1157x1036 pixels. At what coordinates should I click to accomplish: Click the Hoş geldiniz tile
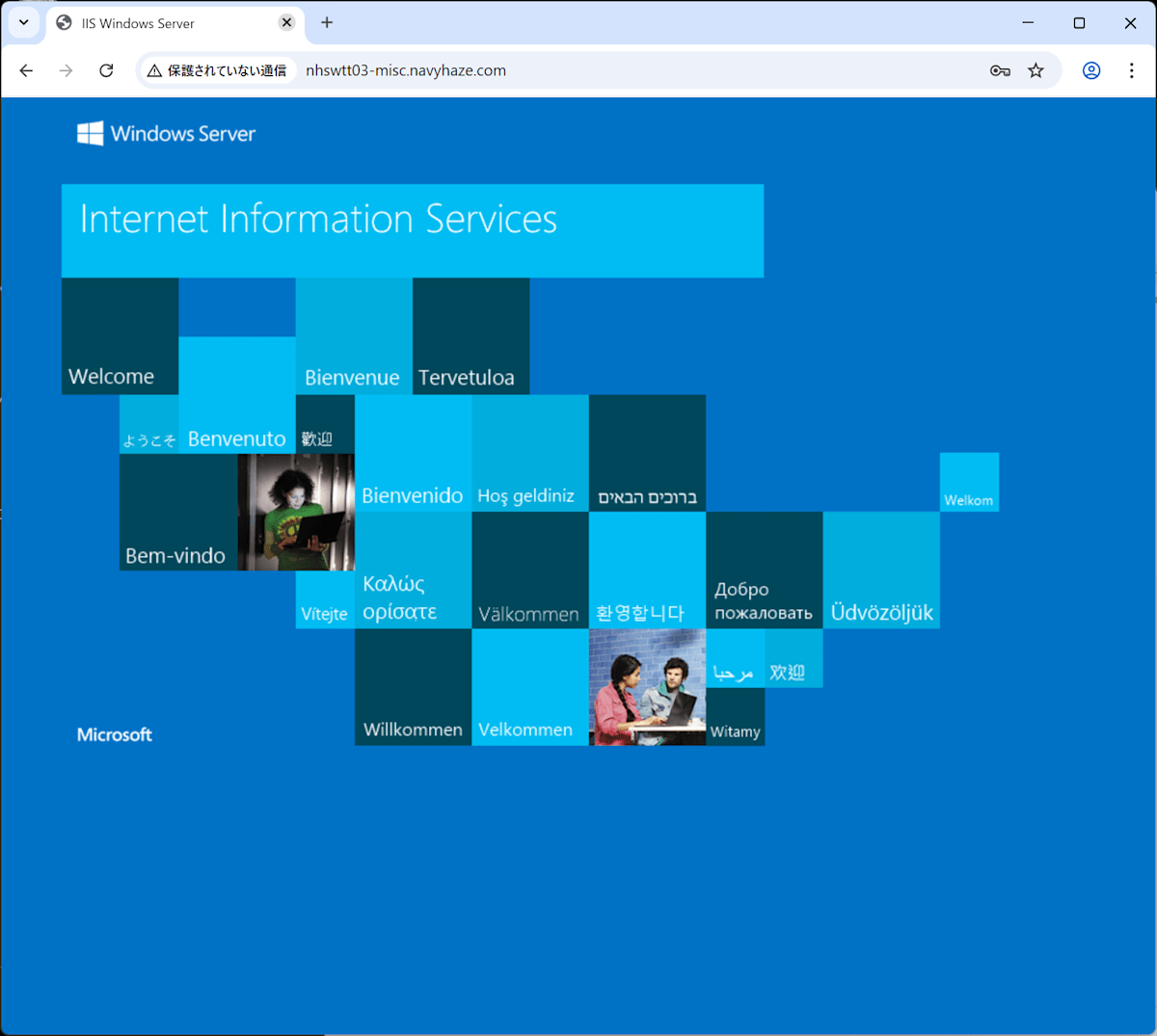530,453
